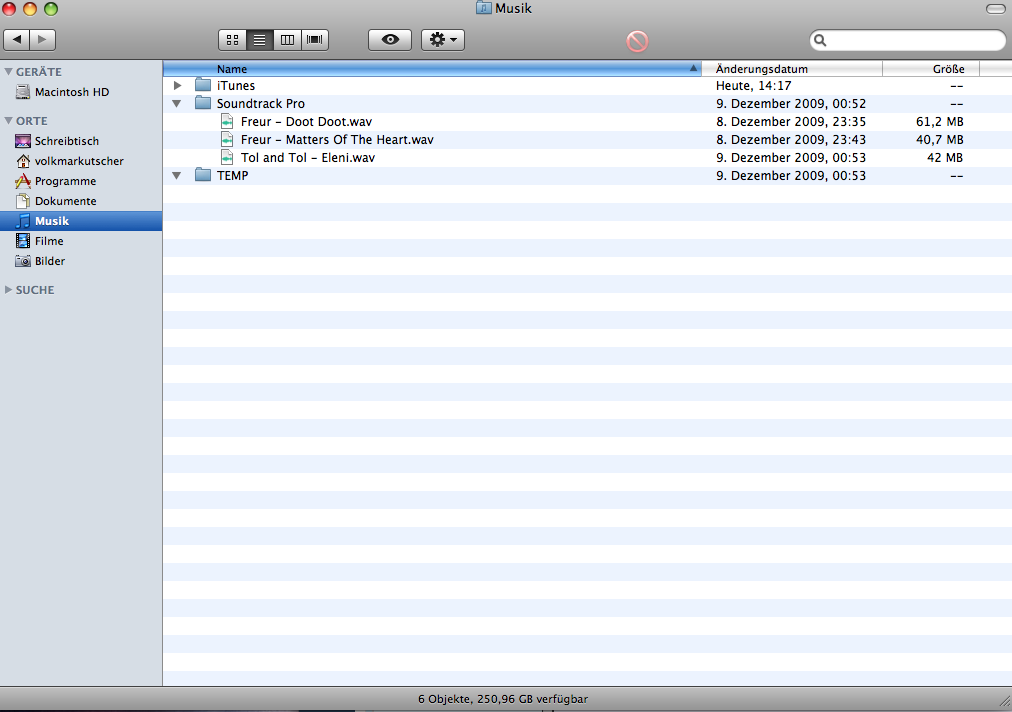Select Macintosh HD in sidebar
This screenshot has width=1012, height=712.
(x=71, y=92)
